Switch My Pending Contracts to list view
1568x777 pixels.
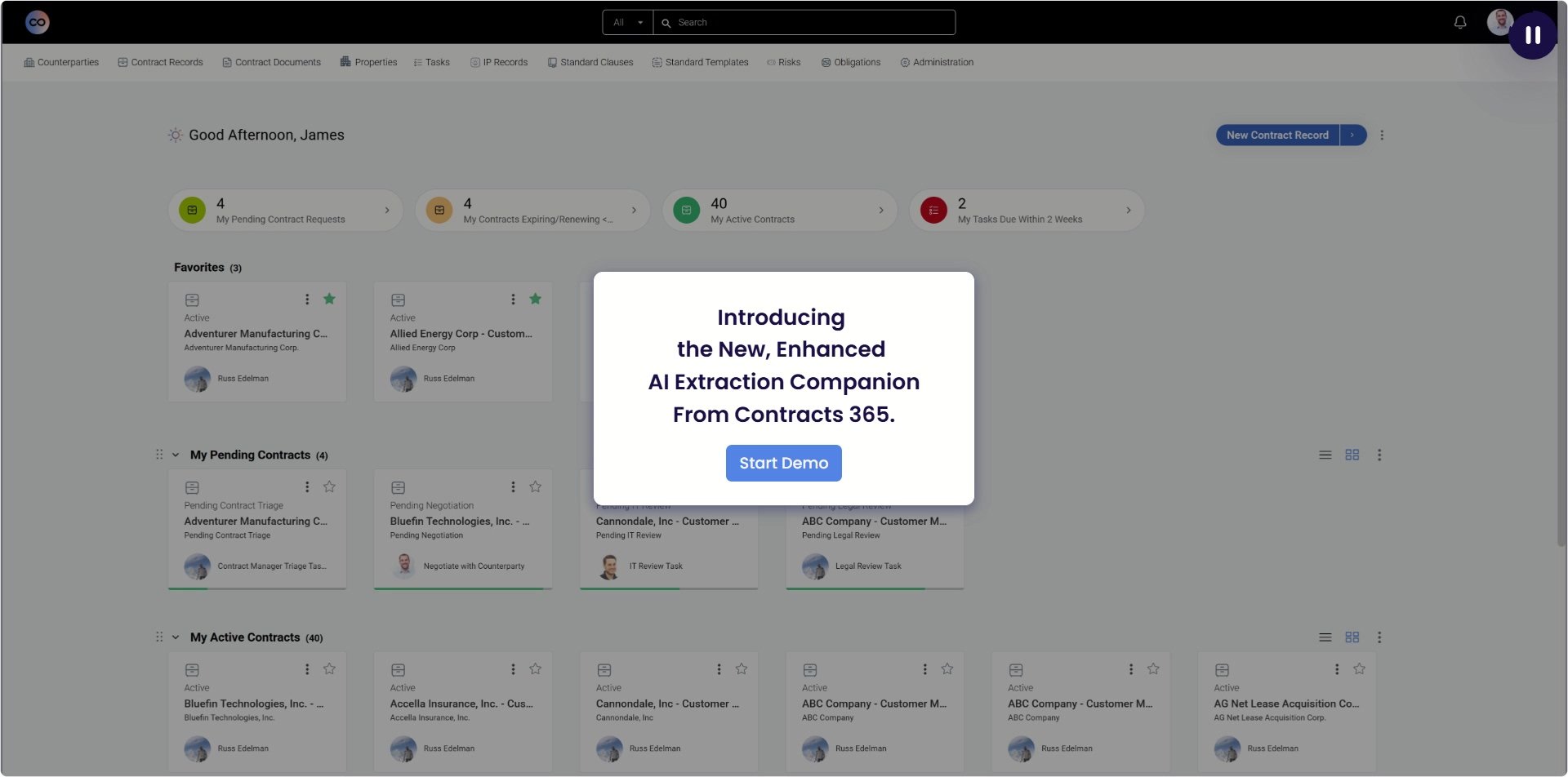point(1325,455)
